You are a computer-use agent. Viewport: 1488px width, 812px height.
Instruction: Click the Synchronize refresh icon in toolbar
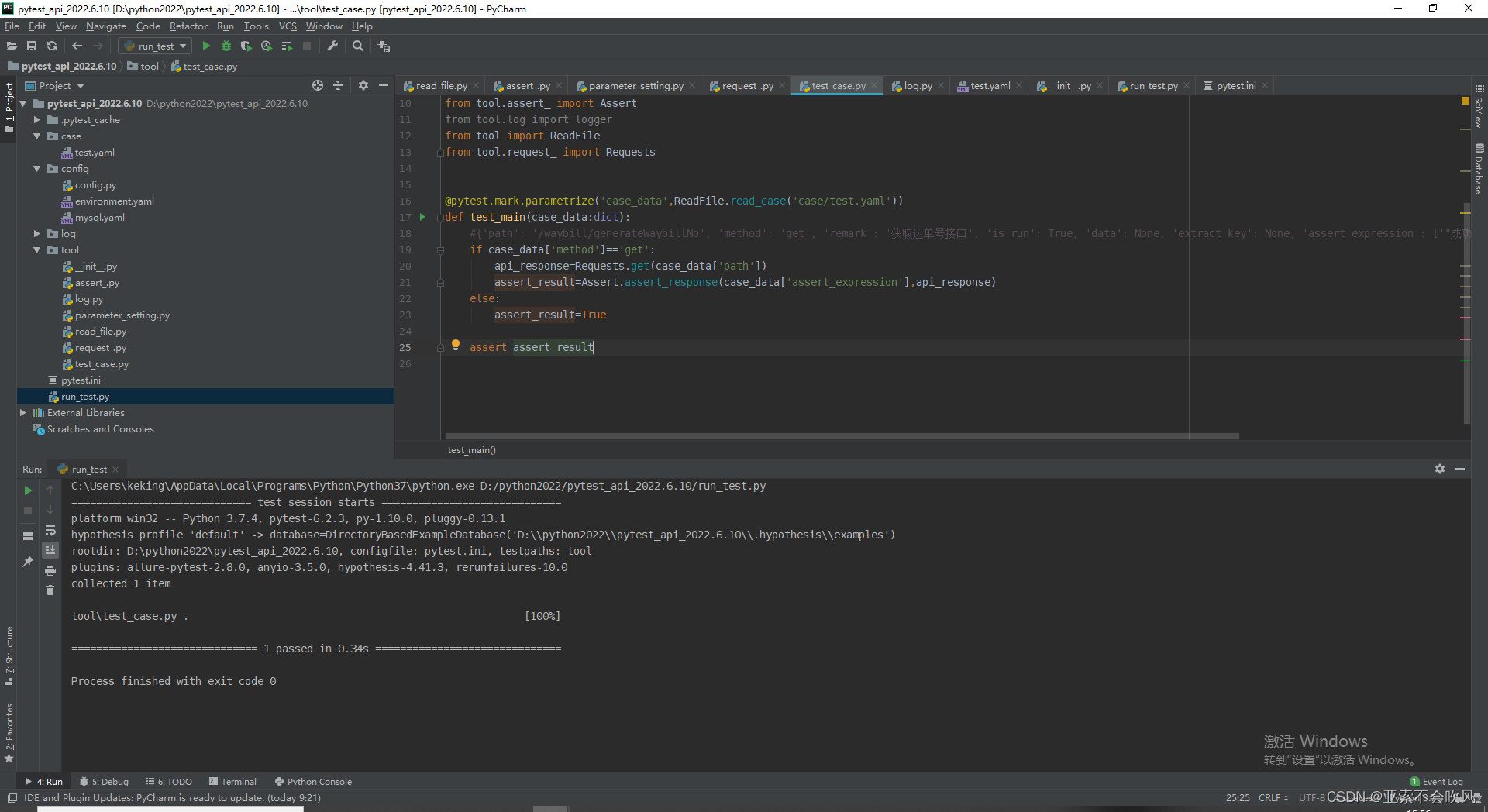point(52,46)
